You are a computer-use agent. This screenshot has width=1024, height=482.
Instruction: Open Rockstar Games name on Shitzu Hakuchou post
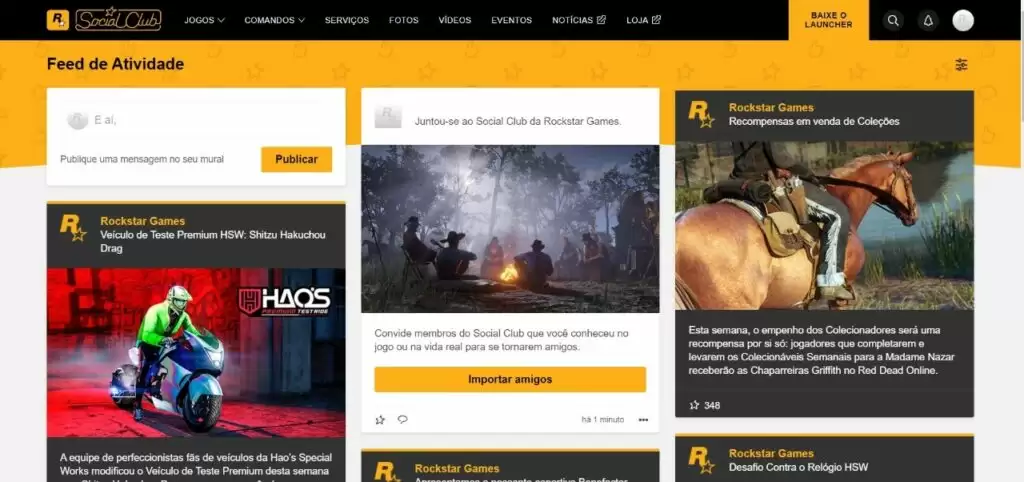[x=142, y=221]
